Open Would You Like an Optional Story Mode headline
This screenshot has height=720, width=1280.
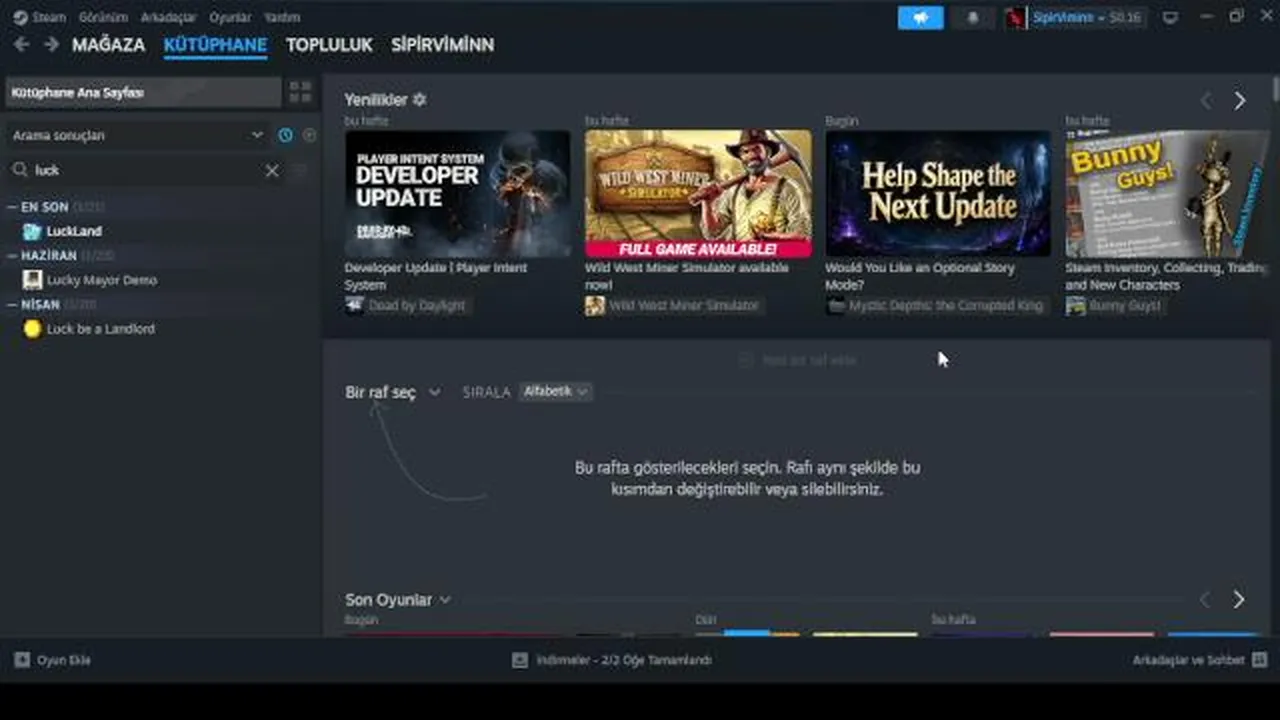[920, 276]
